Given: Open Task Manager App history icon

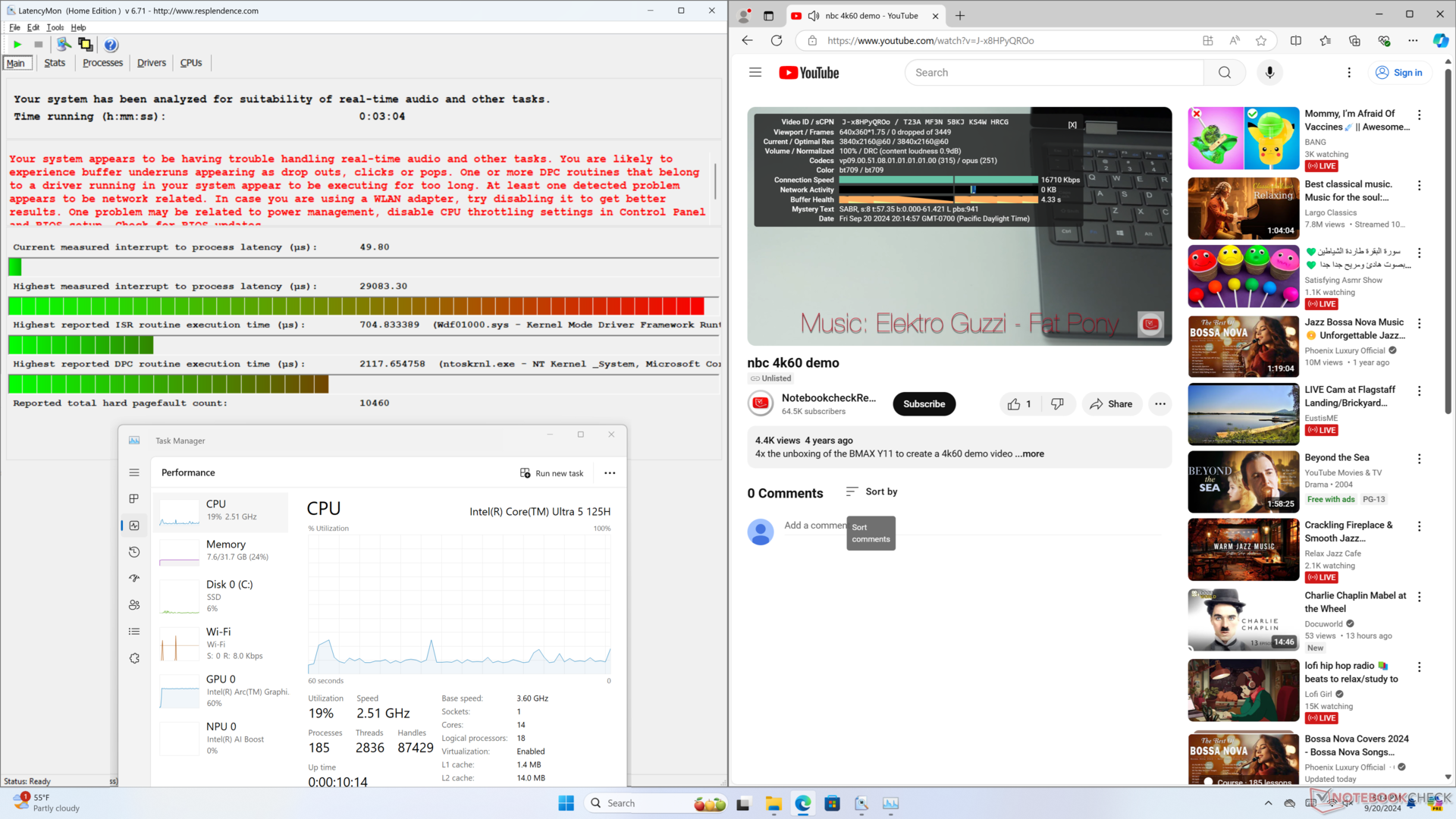Looking at the screenshot, I should pyautogui.click(x=134, y=552).
